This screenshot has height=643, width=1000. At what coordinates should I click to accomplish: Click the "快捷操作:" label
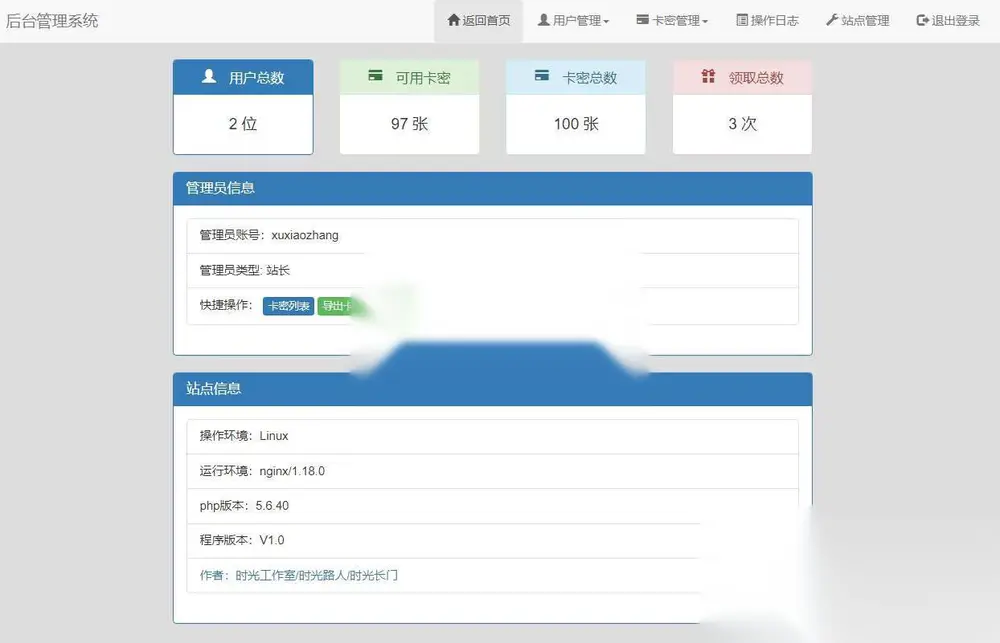pos(226,305)
